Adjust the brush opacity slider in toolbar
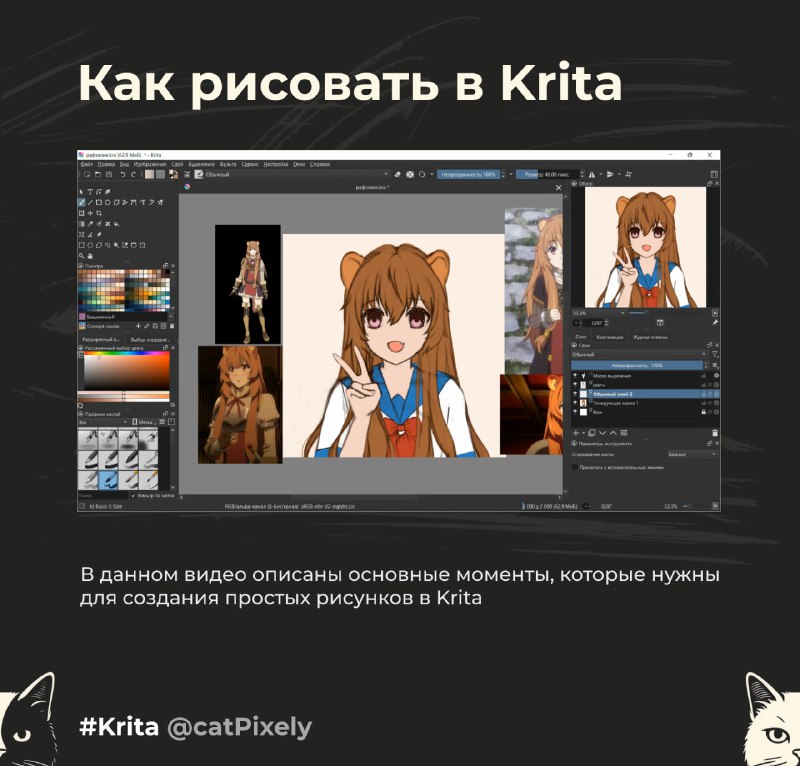The image size is (800, 766). click(x=469, y=175)
